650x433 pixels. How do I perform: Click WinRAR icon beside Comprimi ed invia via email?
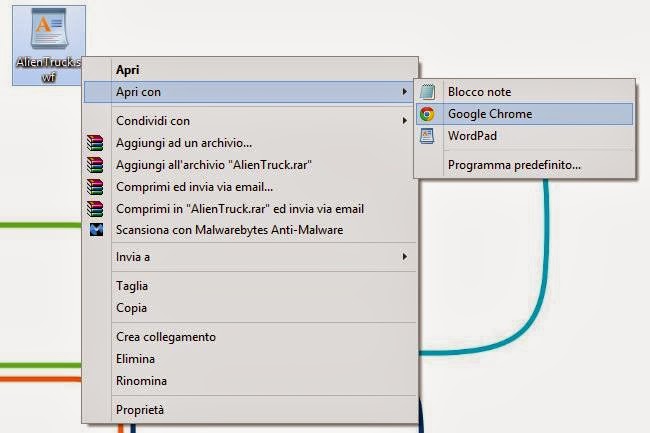click(x=95, y=187)
